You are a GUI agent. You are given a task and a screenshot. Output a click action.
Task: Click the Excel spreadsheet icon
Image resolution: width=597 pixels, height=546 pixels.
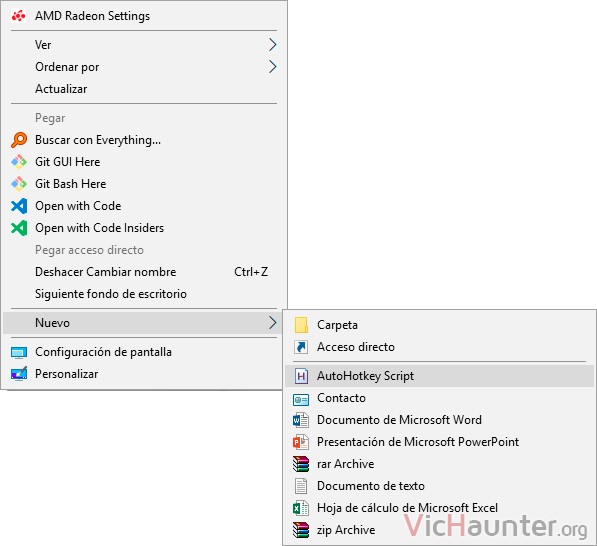coord(301,508)
